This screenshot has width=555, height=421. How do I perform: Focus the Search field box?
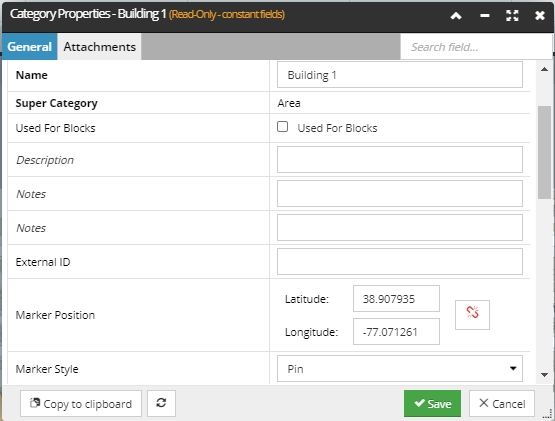point(476,47)
